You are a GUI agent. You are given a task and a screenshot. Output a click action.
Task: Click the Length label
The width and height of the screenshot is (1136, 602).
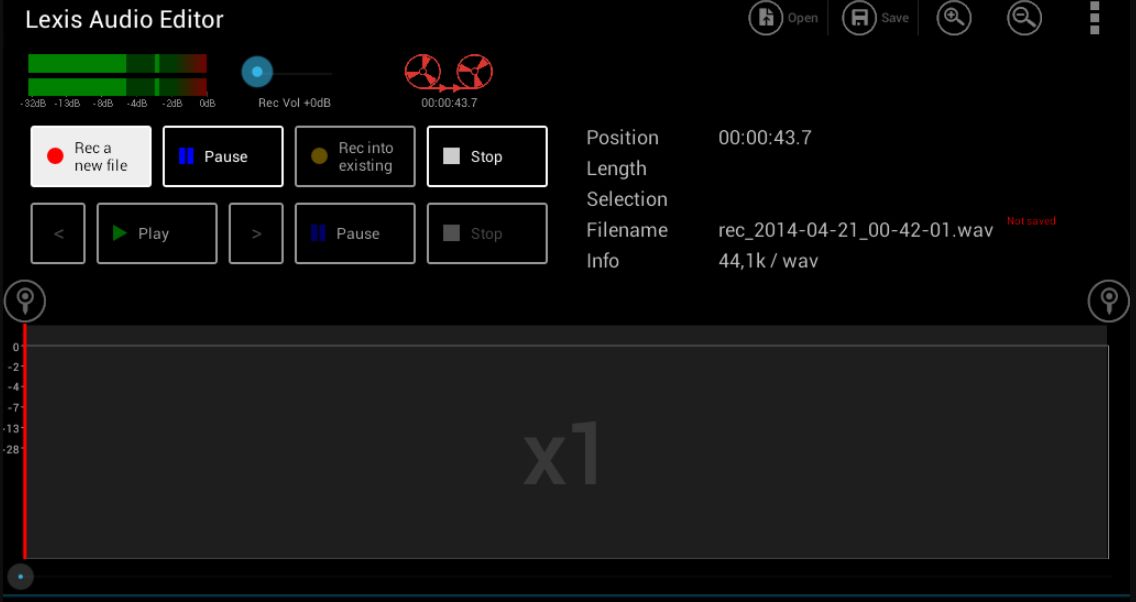[616, 169]
